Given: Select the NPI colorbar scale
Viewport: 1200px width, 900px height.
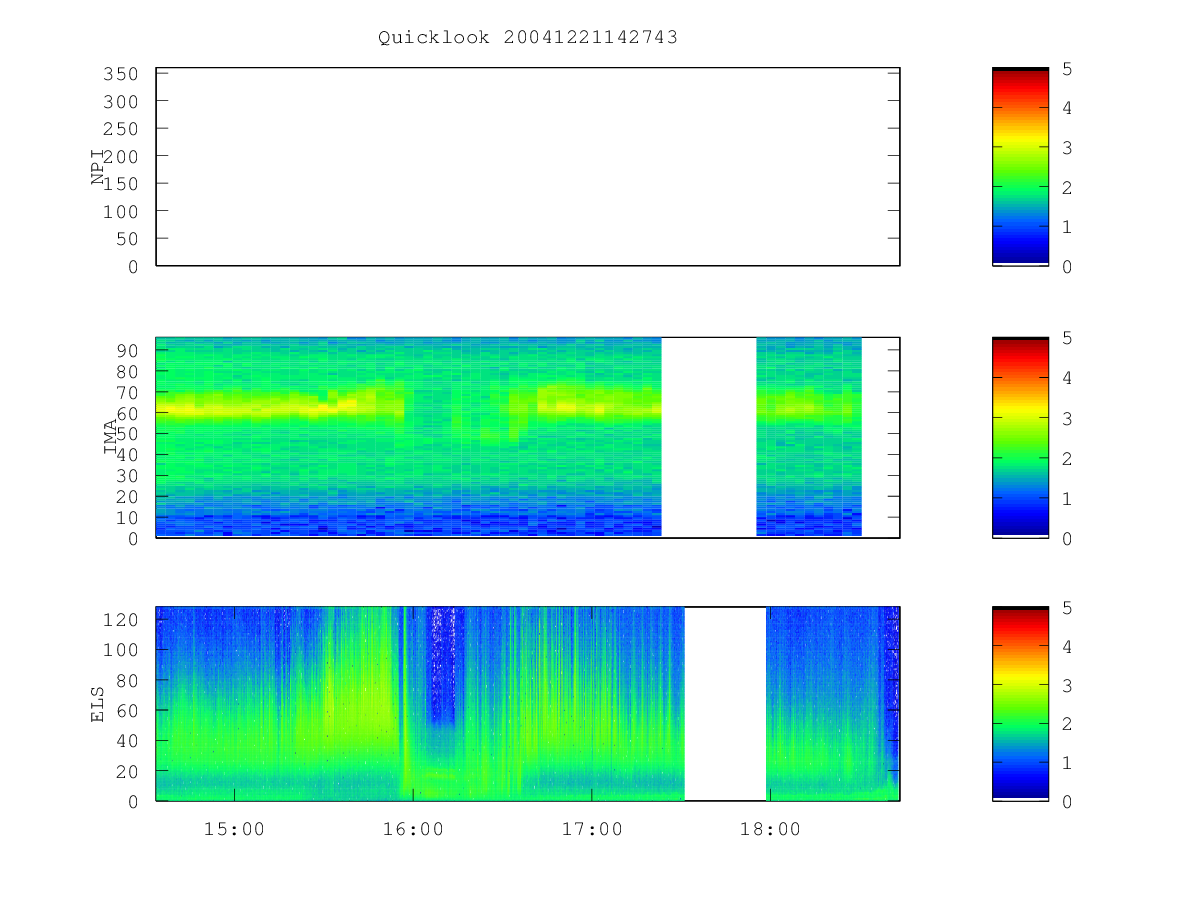Looking at the screenshot, I should coord(1020,167).
